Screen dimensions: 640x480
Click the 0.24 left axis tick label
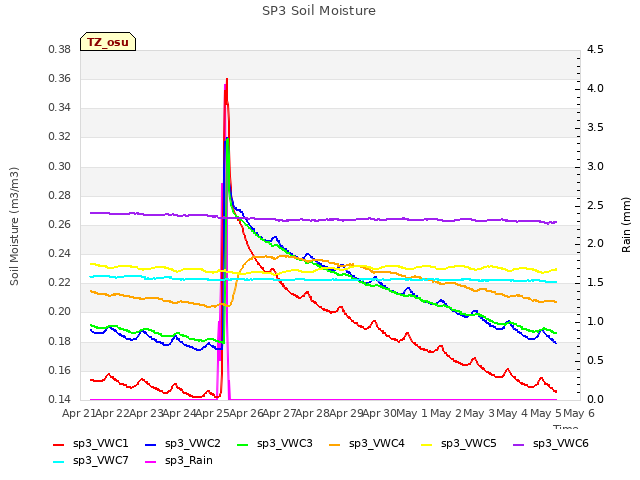60,254
